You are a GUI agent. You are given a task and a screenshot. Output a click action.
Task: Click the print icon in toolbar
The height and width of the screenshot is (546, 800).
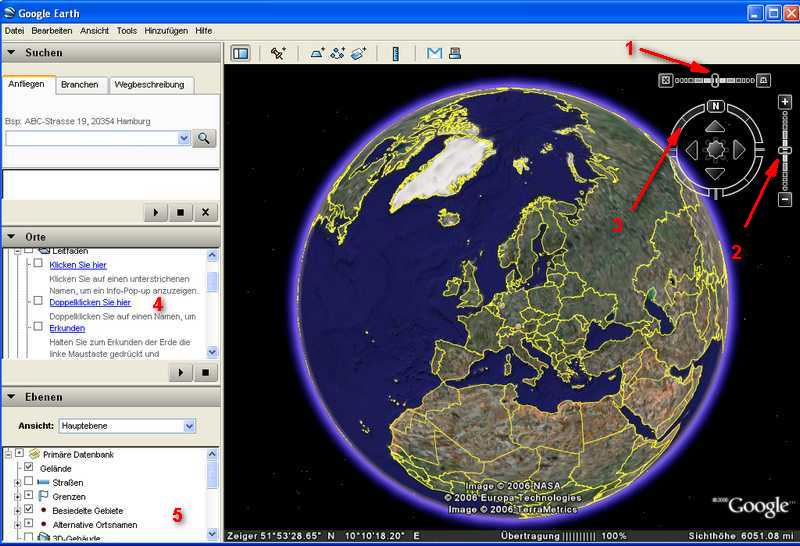click(x=455, y=53)
